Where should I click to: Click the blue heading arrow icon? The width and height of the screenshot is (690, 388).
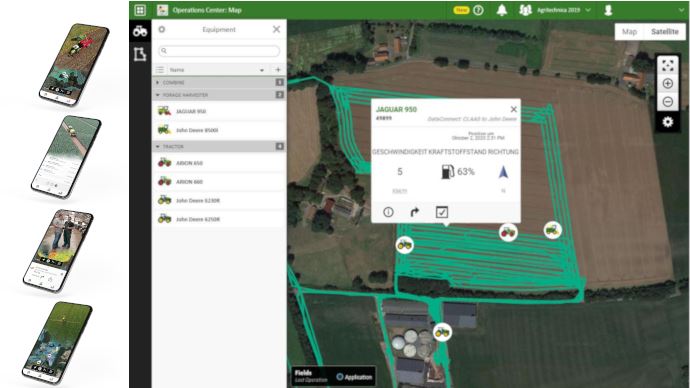click(503, 172)
